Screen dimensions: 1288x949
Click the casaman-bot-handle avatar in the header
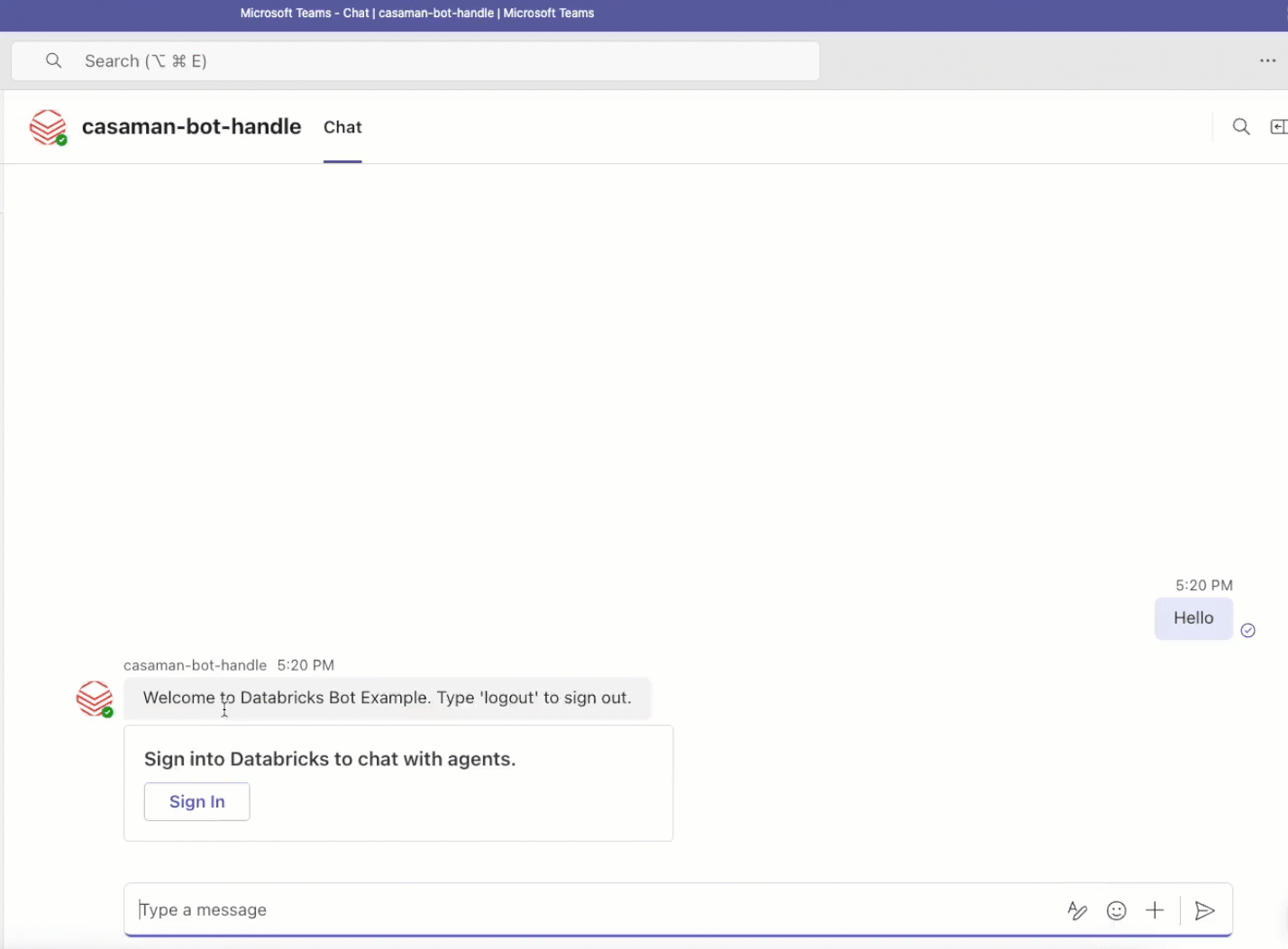coord(47,126)
